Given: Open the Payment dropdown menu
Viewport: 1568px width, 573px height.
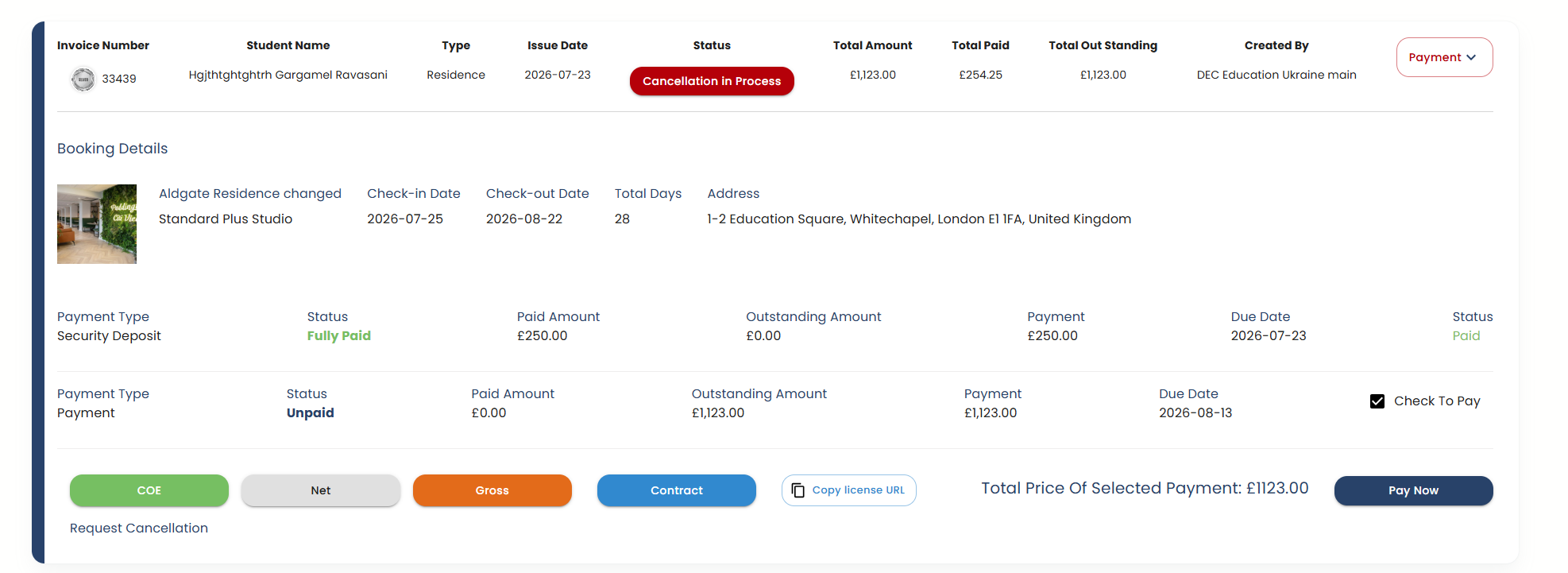Looking at the screenshot, I should pos(1444,57).
